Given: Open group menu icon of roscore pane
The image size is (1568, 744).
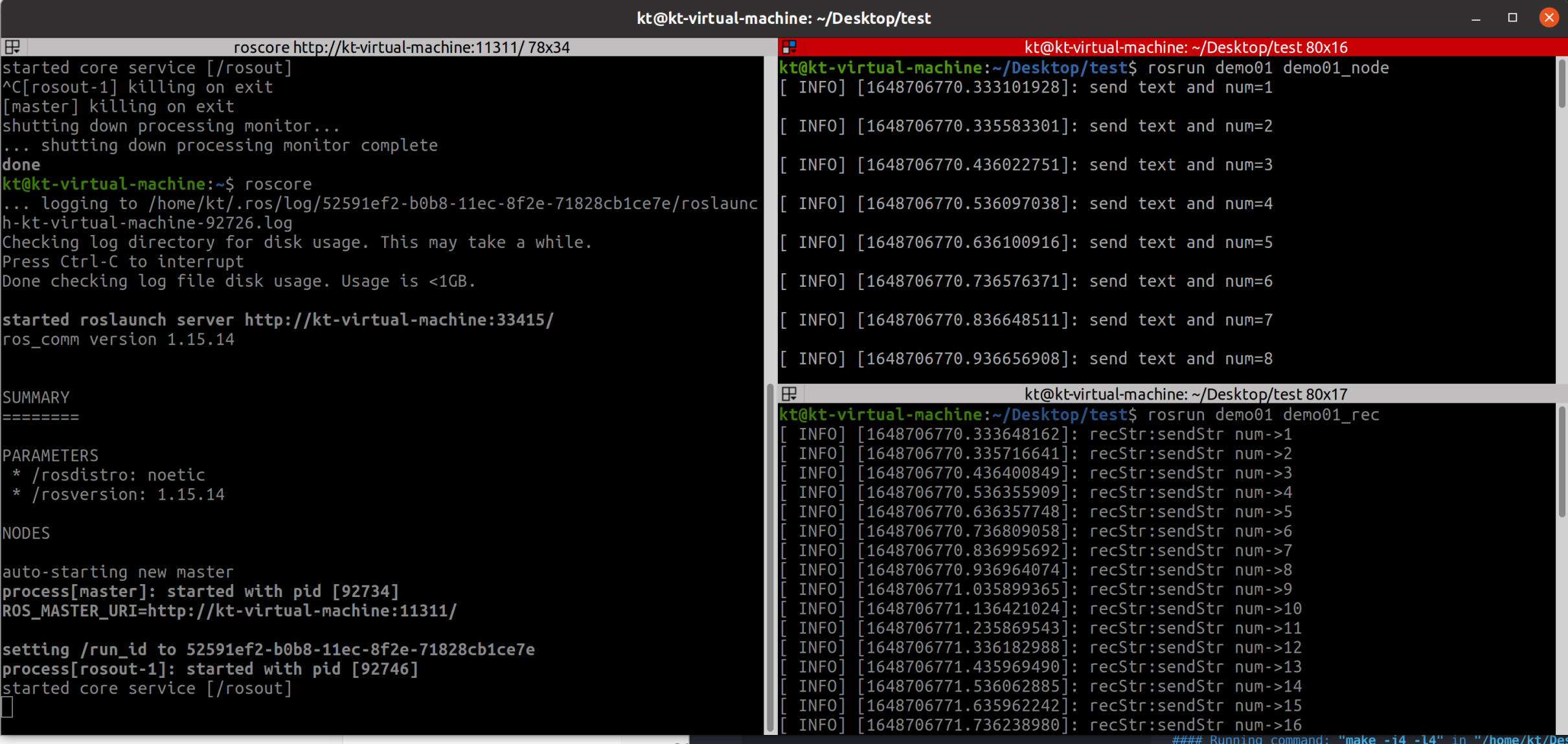Looking at the screenshot, I should pyautogui.click(x=12, y=47).
